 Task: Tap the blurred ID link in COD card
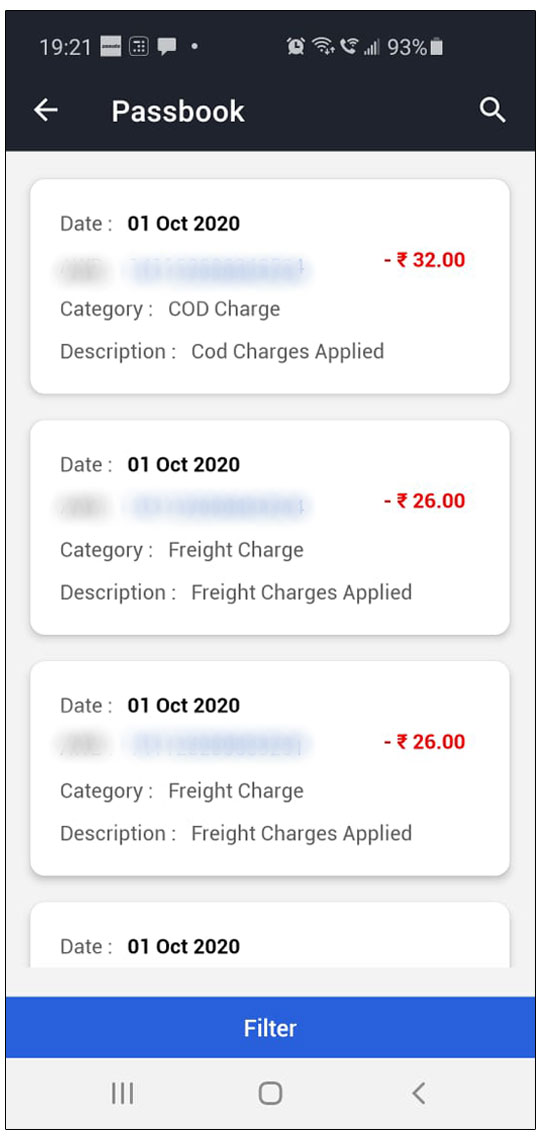(x=216, y=270)
